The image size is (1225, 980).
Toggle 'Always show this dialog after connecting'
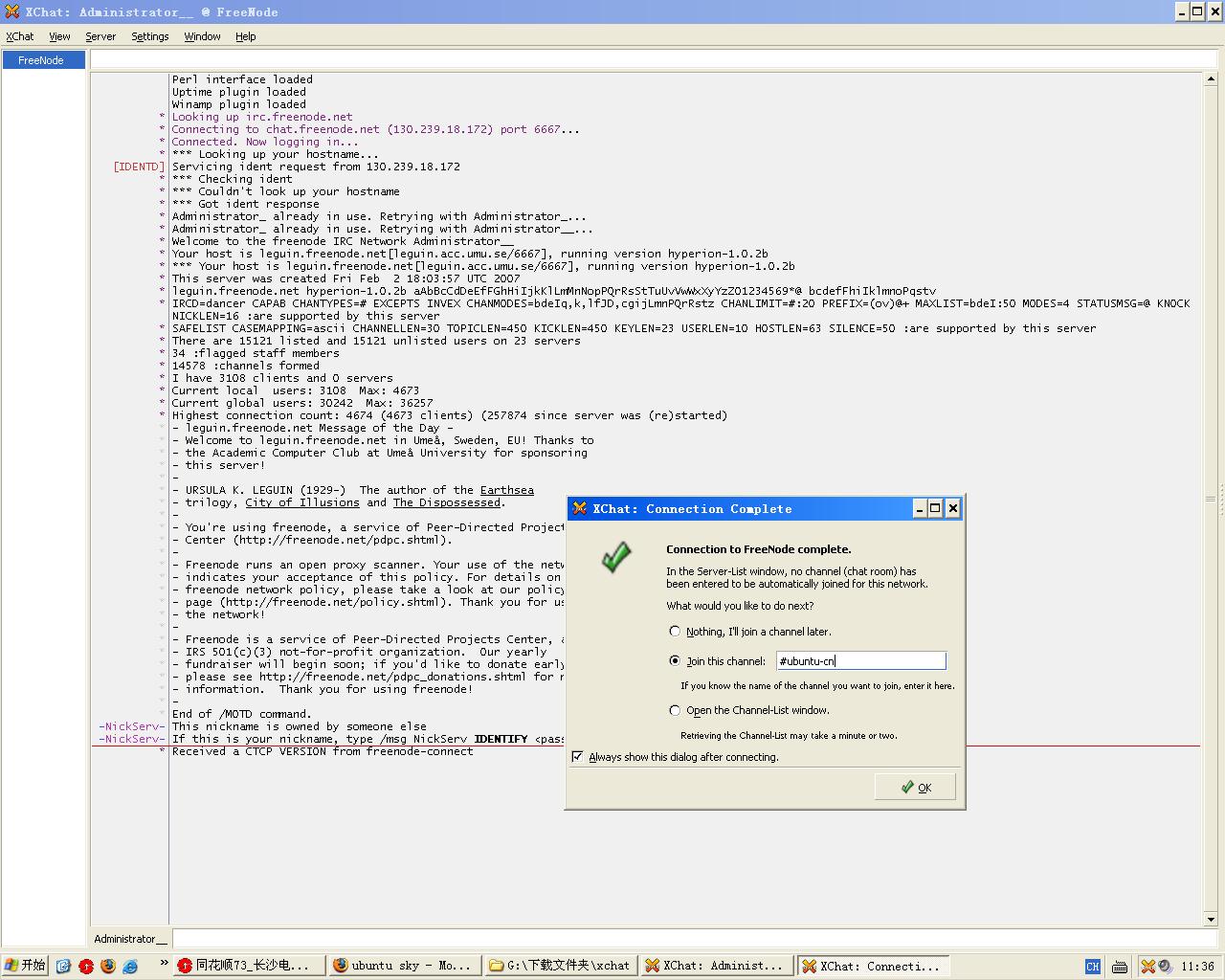click(x=578, y=757)
